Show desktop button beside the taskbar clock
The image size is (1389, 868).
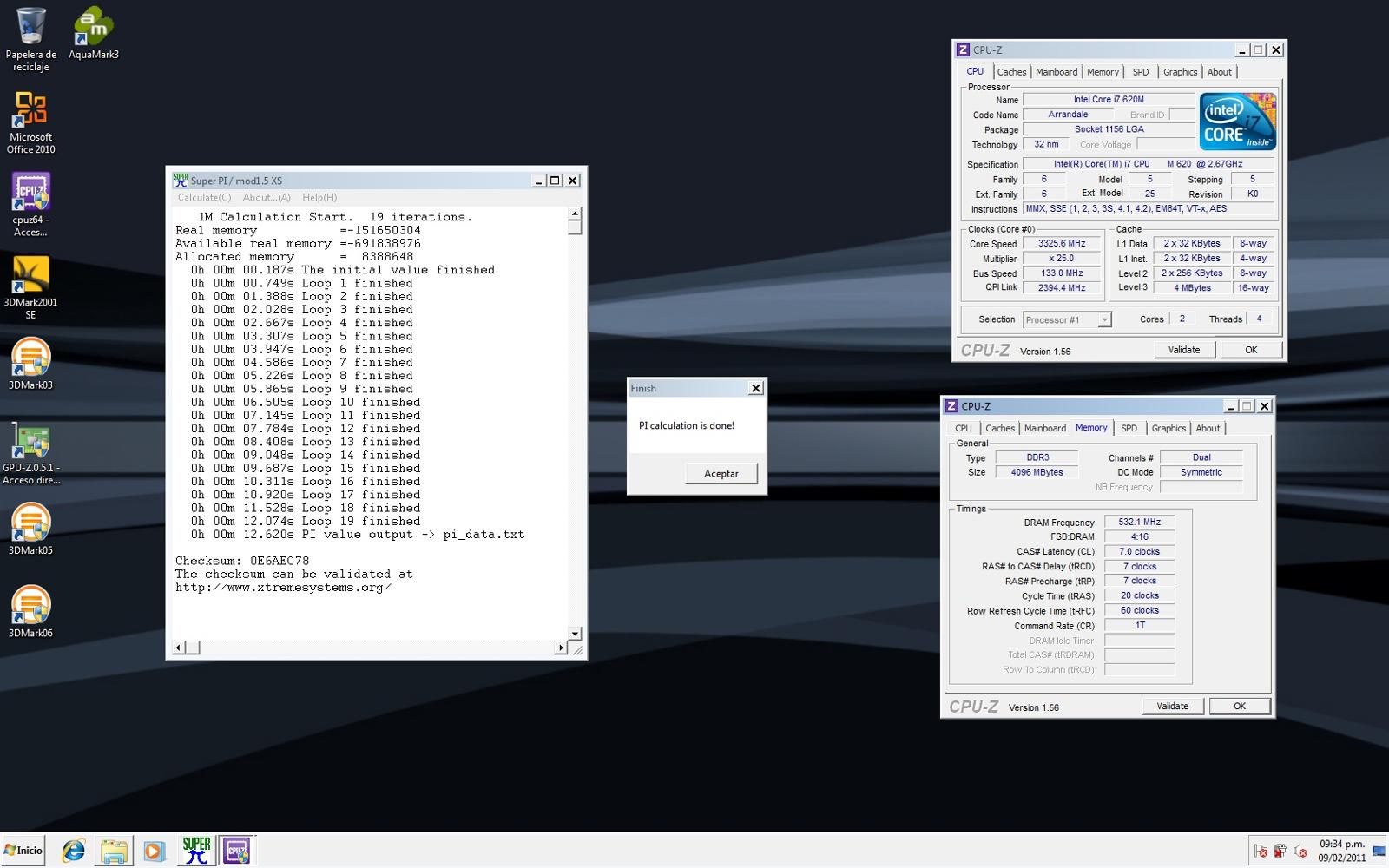point(1379,851)
